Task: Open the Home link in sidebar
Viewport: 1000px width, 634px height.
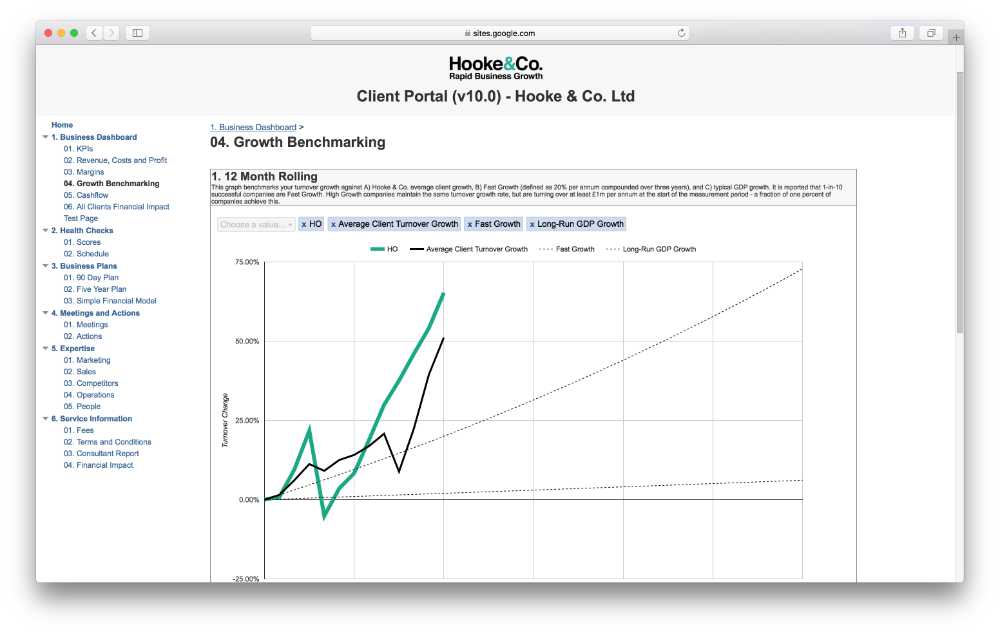Action: [62, 125]
